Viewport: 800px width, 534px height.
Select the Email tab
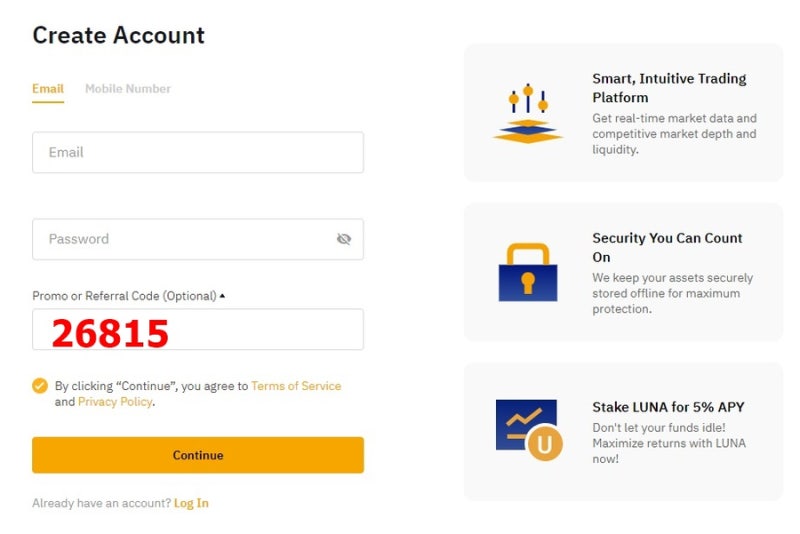pyautogui.click(x=48, y=89)
